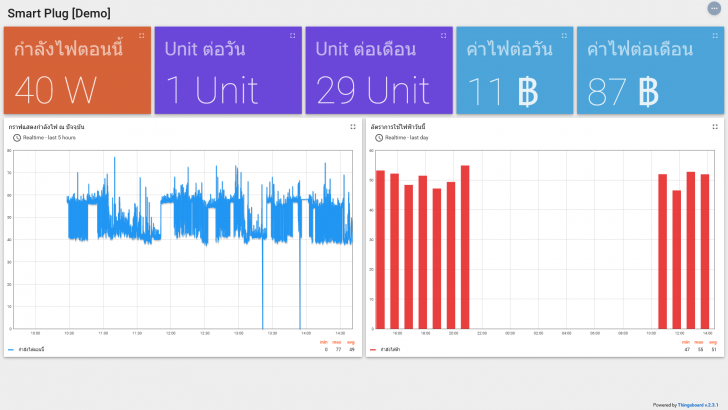
Task: Click the avg value '51' in red chart legend
Action: [x=714, y=349]
